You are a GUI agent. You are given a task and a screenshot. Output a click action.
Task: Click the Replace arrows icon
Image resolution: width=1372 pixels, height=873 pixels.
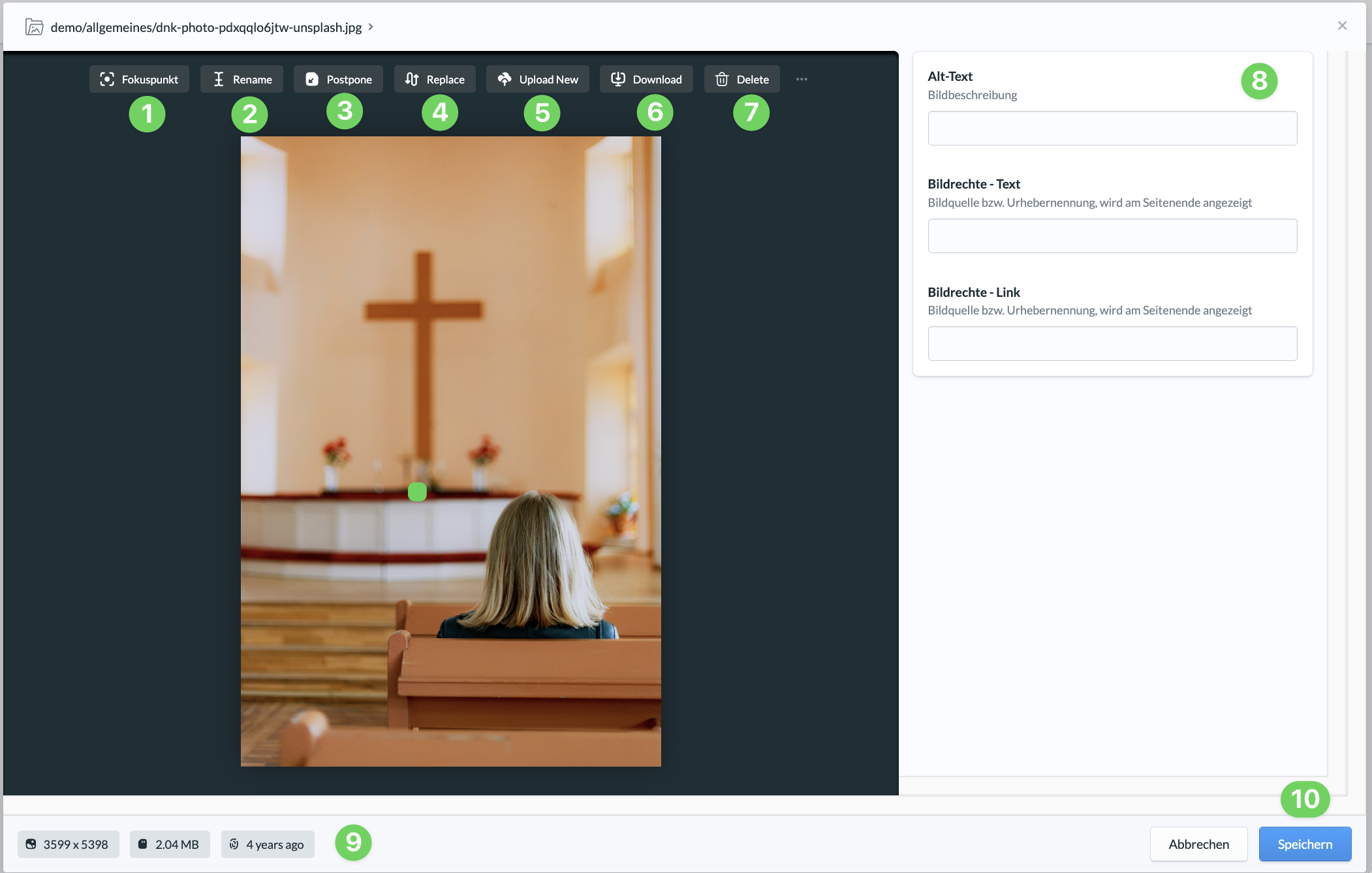point(412,79)
